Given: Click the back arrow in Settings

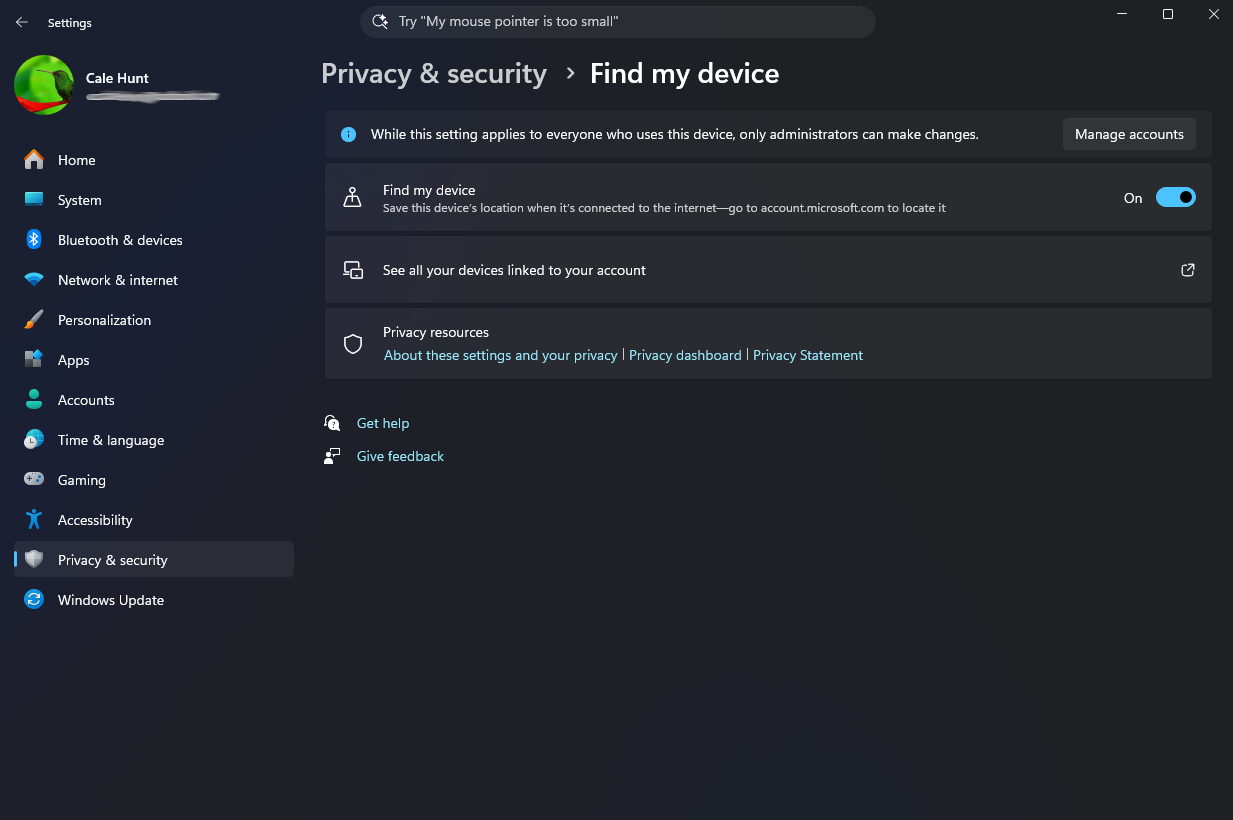Looking at the screenshot, I should tap(22, 22).
